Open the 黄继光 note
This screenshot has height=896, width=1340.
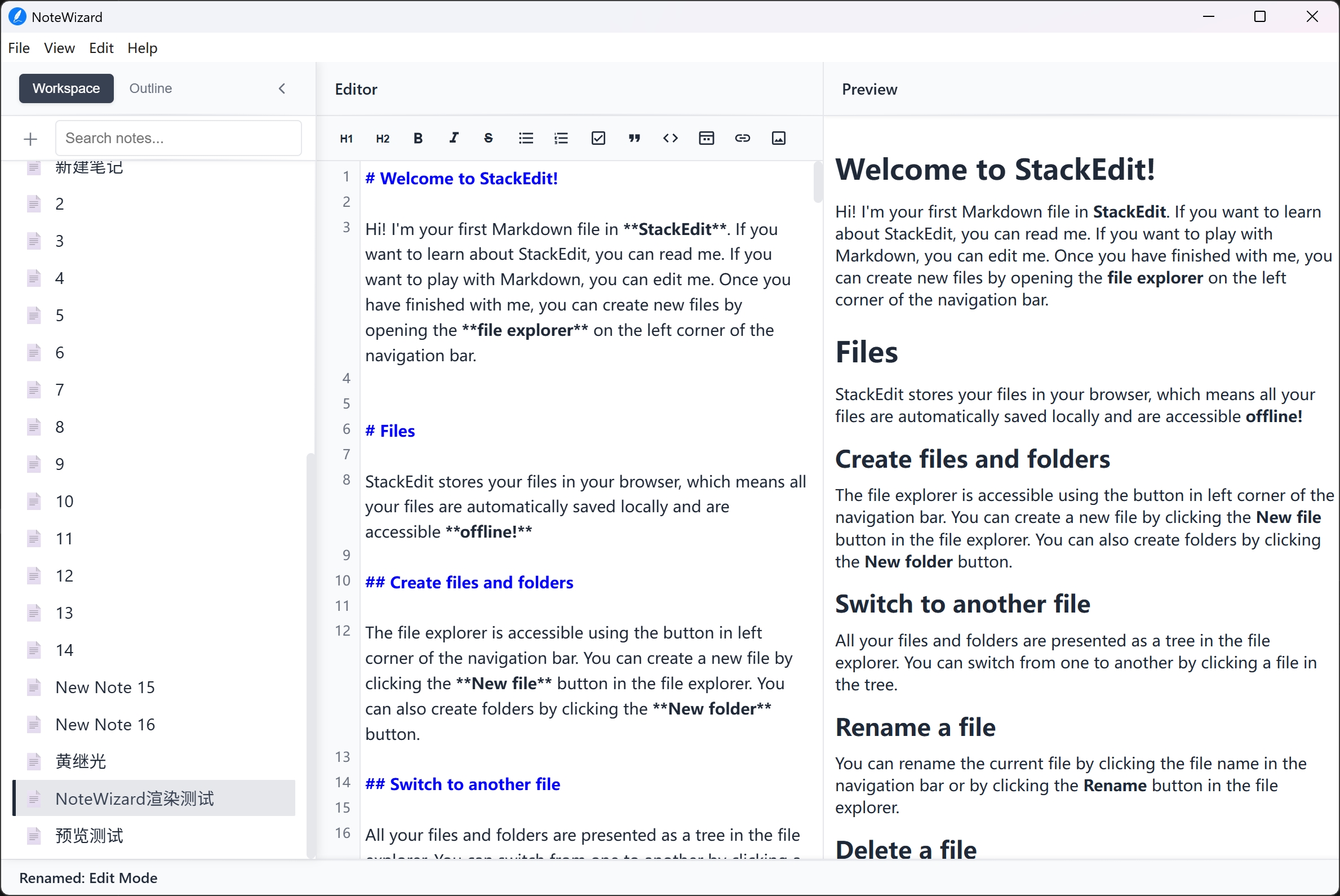(x=154, y=761)
